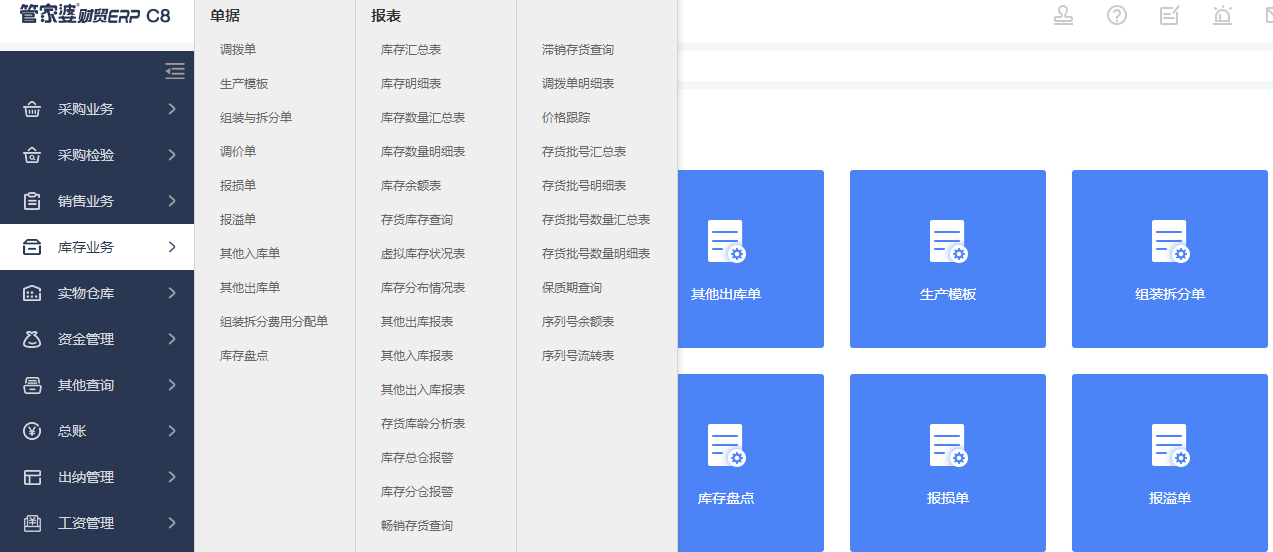Open the 序列号流转表 report link
Viewport: 1273px width, 552px height.
(x=578, y=355)
